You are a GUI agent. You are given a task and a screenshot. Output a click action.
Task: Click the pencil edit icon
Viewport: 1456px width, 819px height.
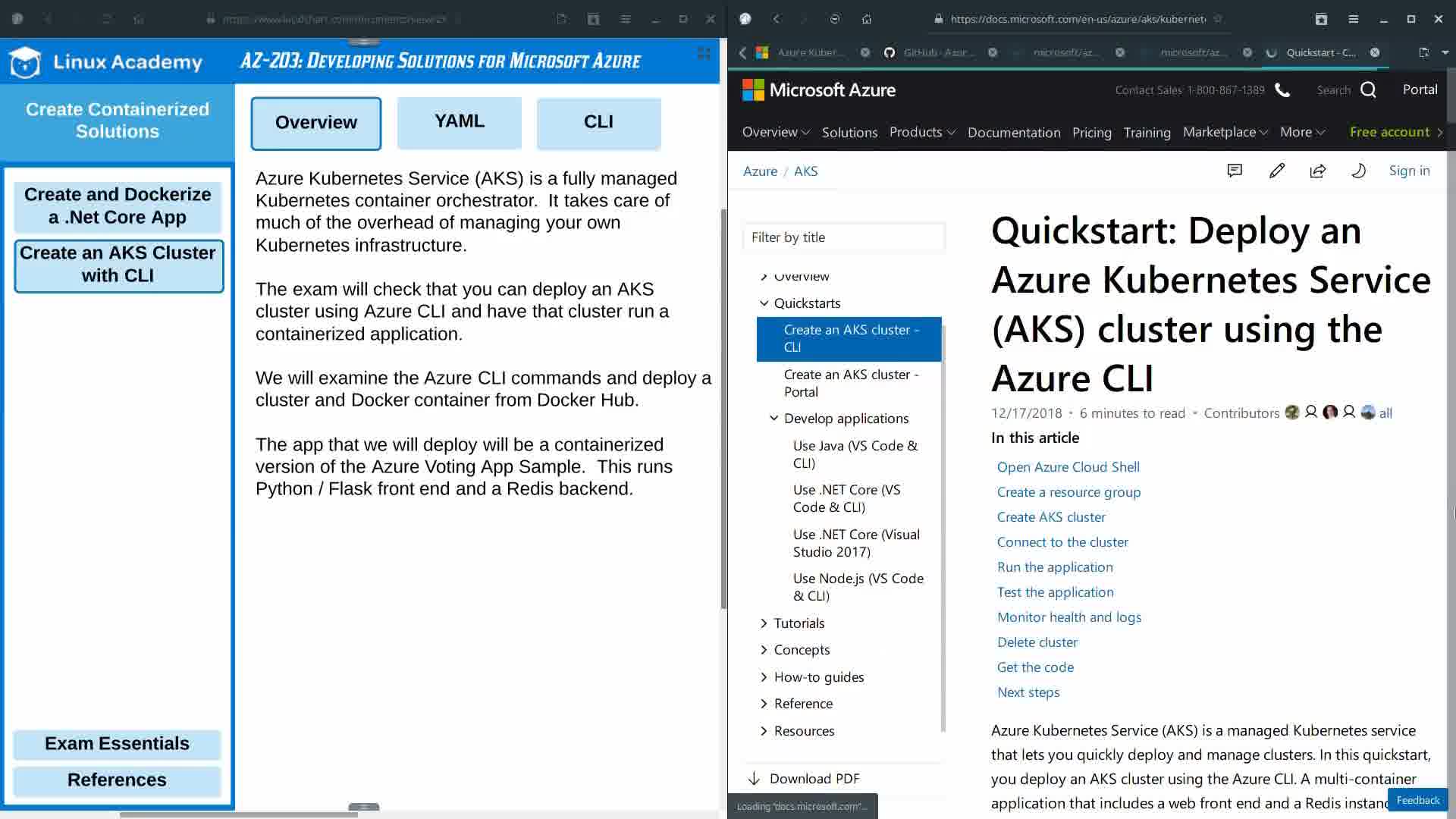pos(1276,171)
